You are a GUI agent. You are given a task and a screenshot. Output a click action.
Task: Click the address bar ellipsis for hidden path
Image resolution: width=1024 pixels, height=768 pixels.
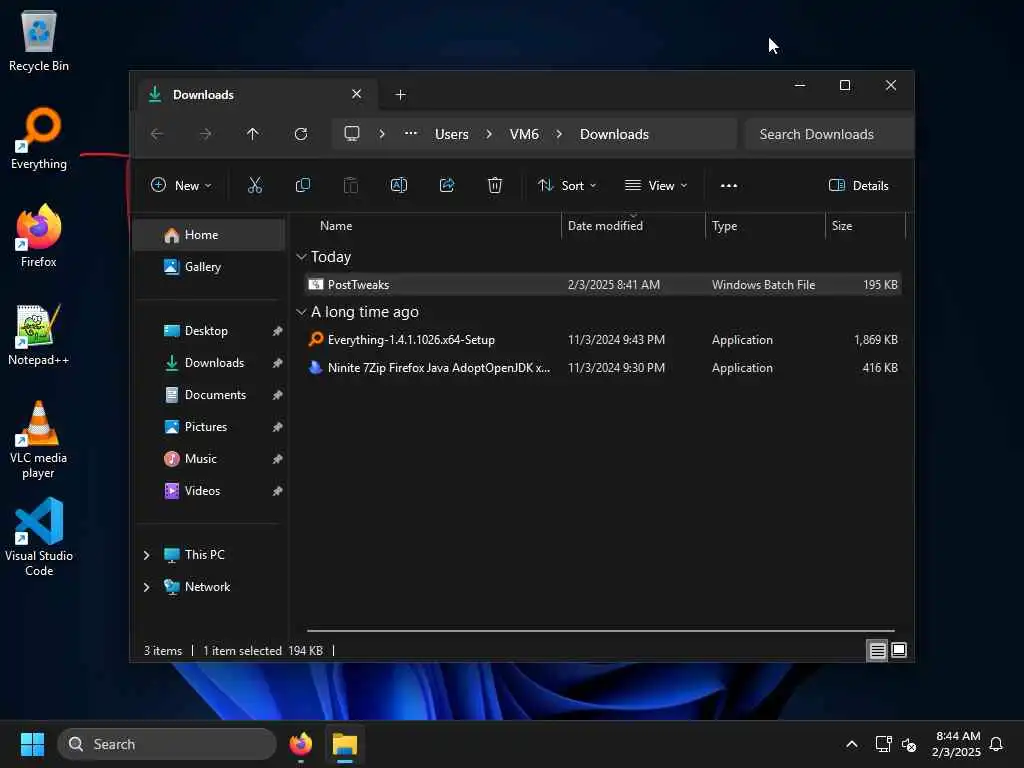pyautogui.click(x=411, y=133)
